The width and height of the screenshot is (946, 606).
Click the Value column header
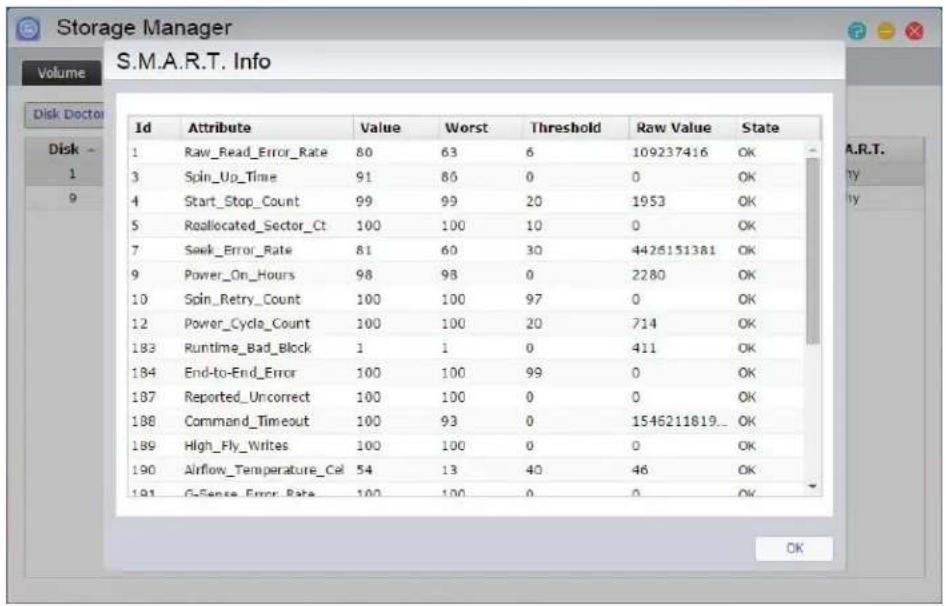[395, 128]
